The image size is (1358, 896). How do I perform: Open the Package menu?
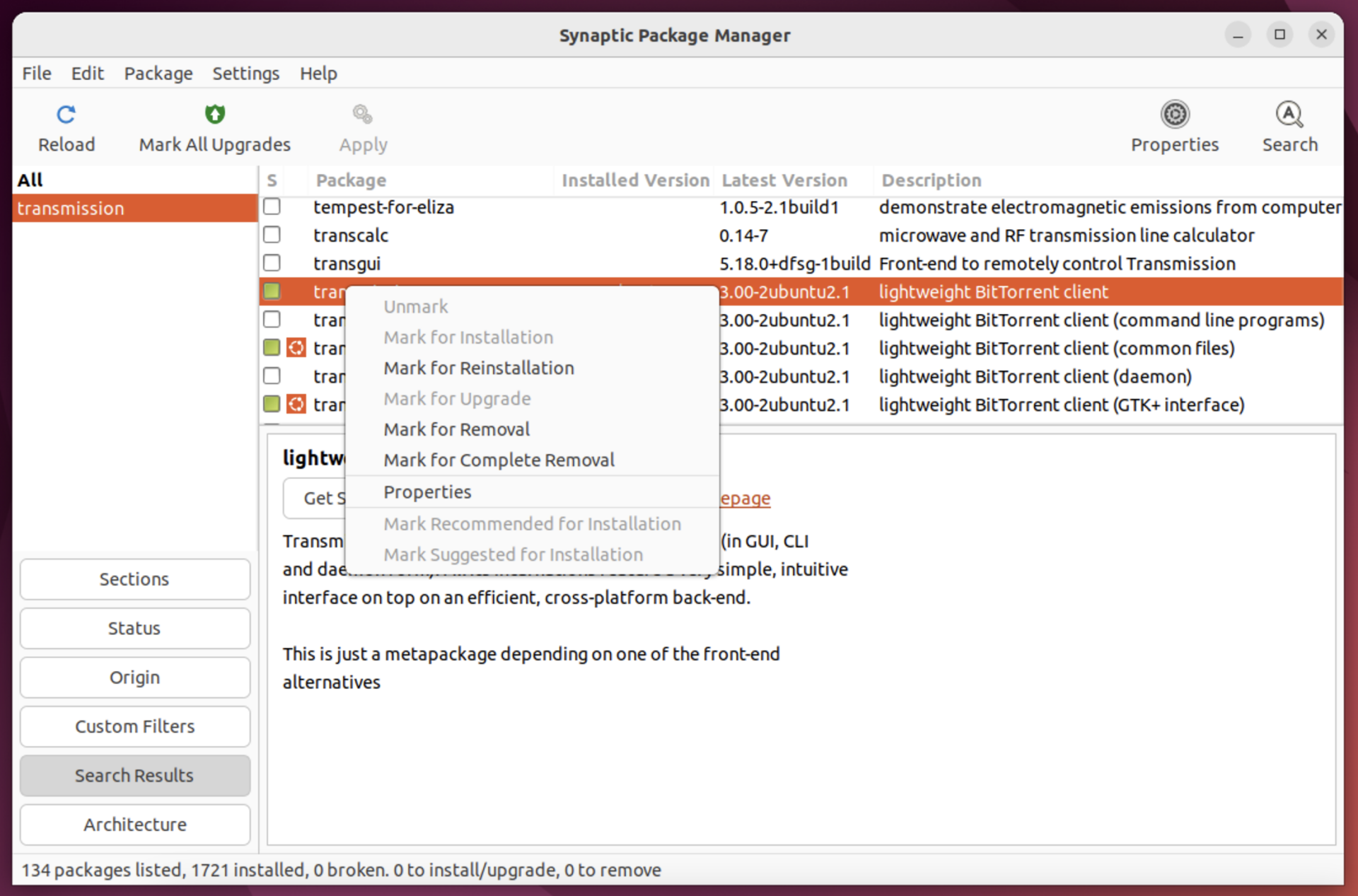pos(158,73)
